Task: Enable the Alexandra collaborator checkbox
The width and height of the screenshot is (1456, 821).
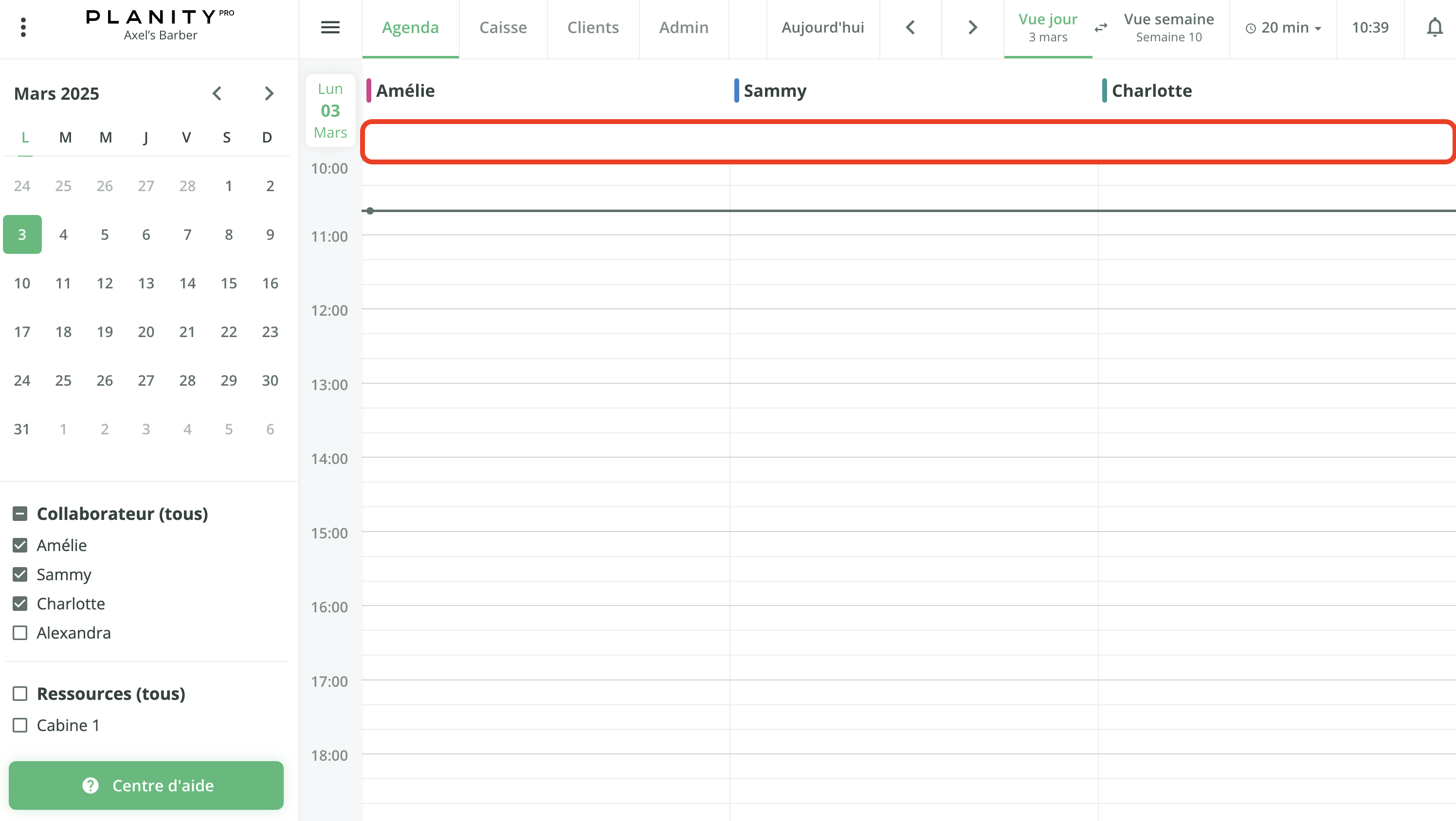Action: pyautogui.click(x=20, y=633)
